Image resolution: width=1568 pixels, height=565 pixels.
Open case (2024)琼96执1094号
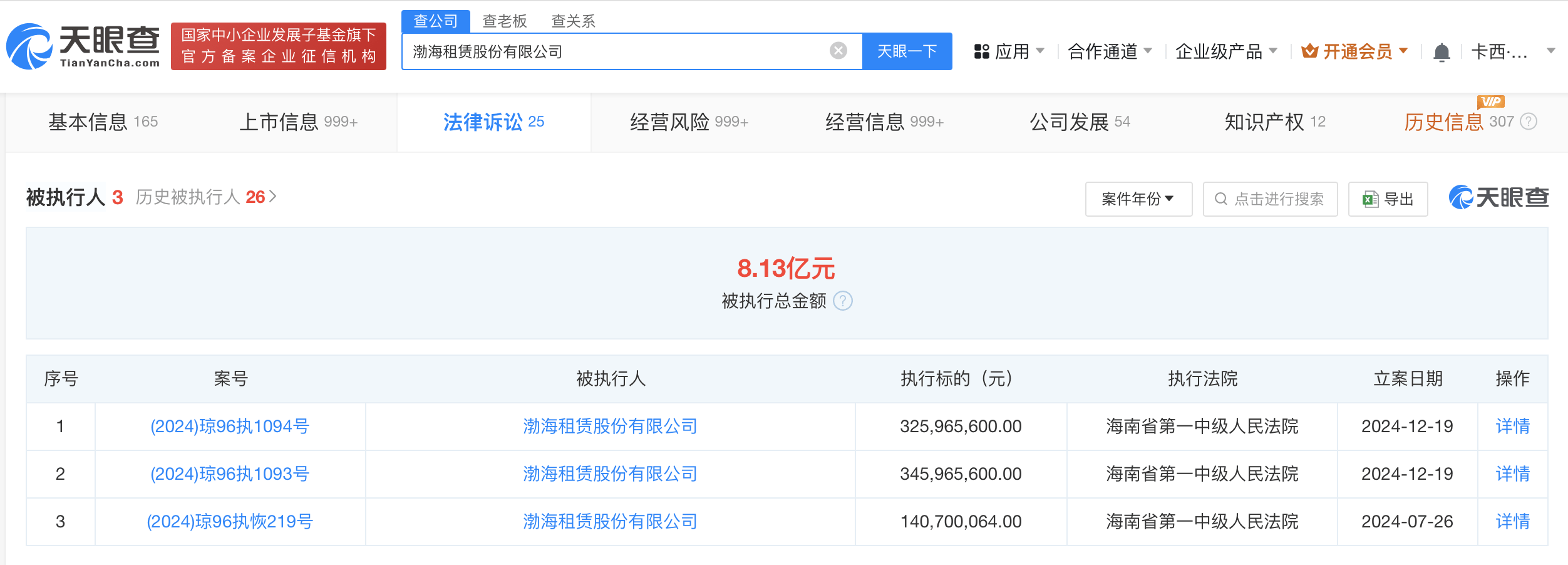tap(230, 427)
